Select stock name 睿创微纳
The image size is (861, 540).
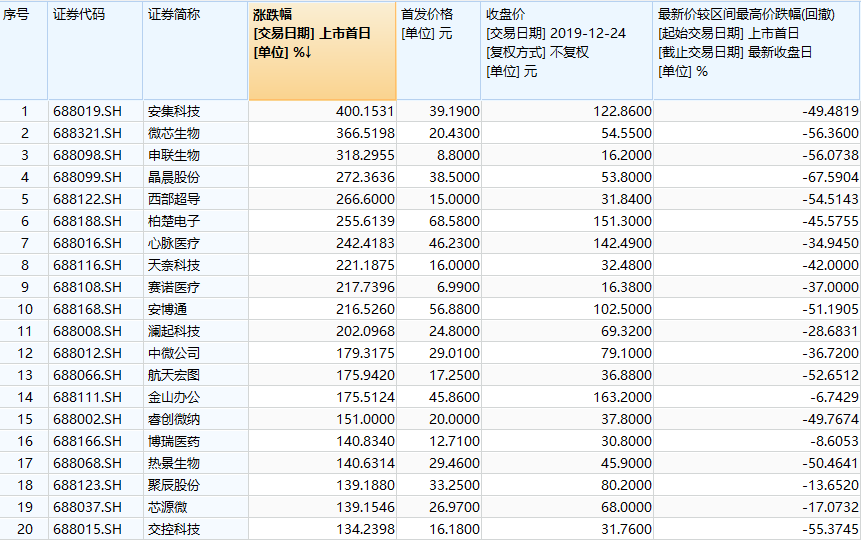pos(174,419)
